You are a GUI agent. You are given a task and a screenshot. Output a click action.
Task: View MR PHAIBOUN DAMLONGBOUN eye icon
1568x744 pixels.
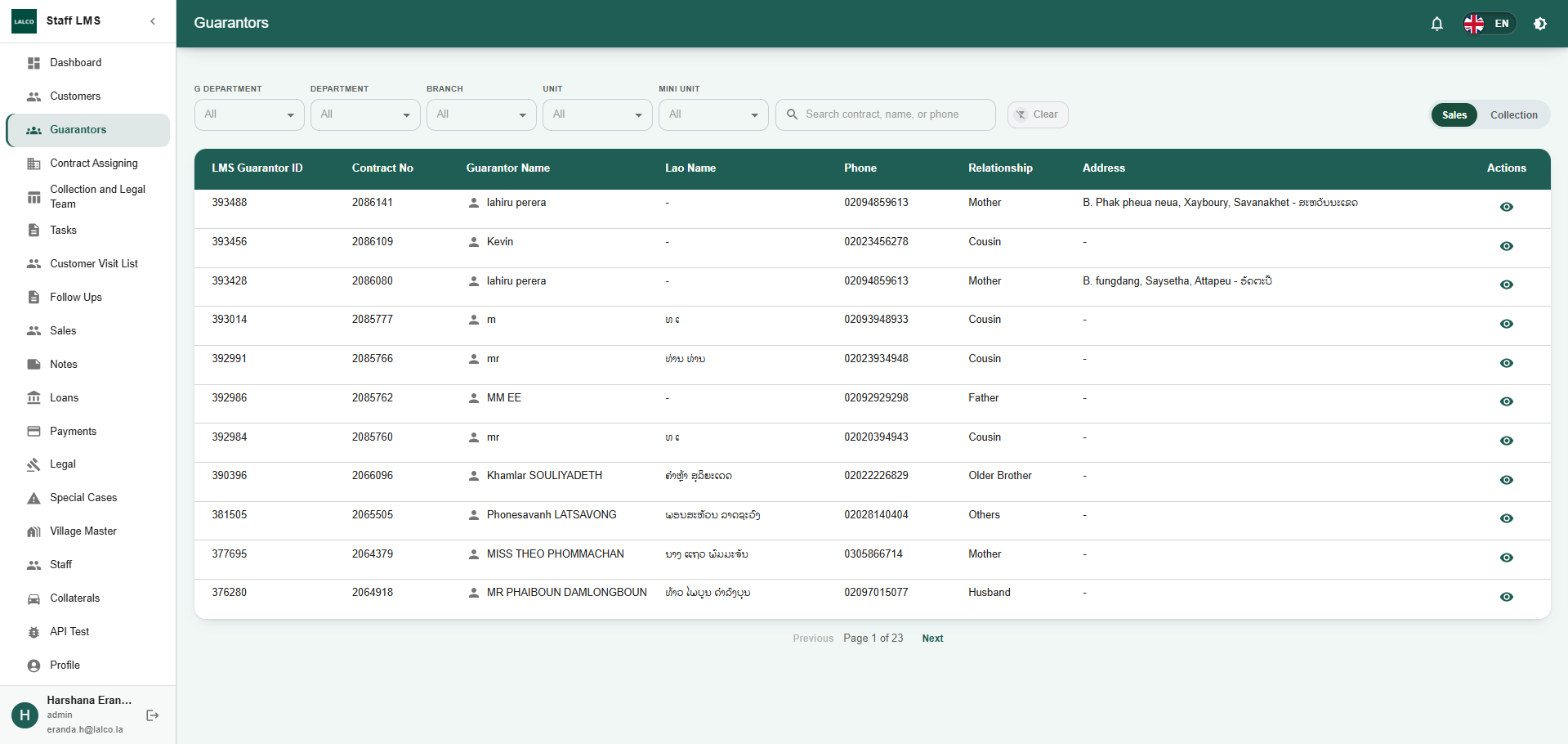tap(1507, 597)
